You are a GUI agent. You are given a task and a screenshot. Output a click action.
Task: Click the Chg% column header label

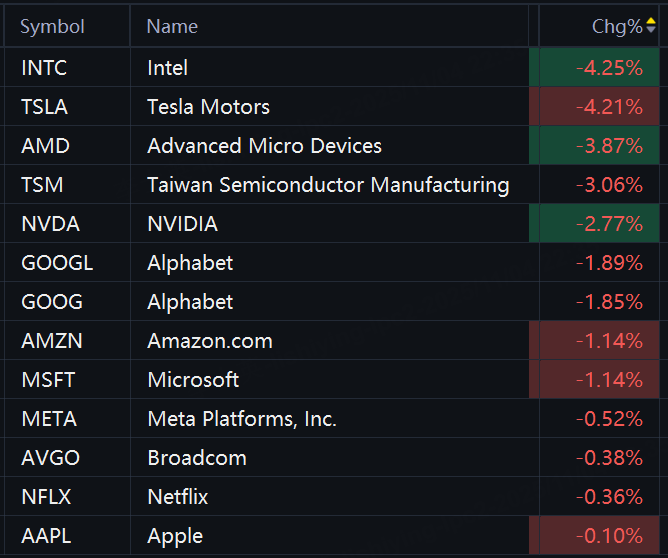click(616, 27)
